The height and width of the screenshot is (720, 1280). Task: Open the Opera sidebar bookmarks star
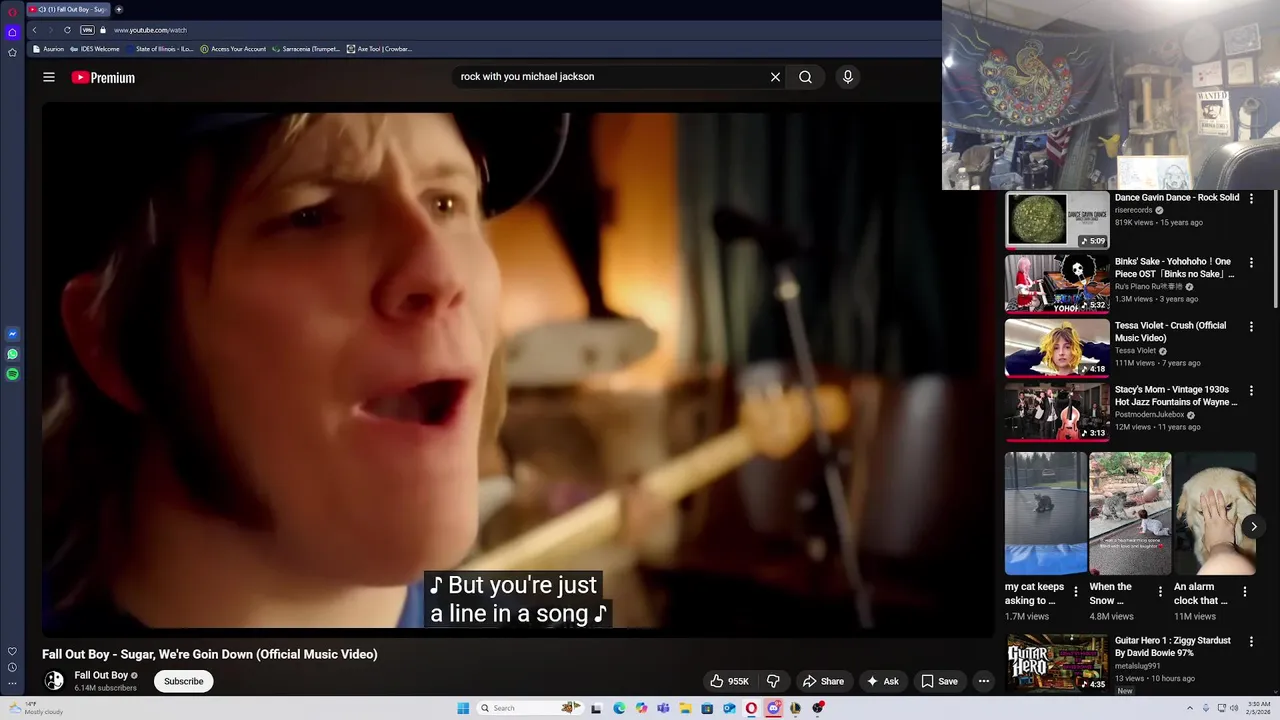(12, 52)
